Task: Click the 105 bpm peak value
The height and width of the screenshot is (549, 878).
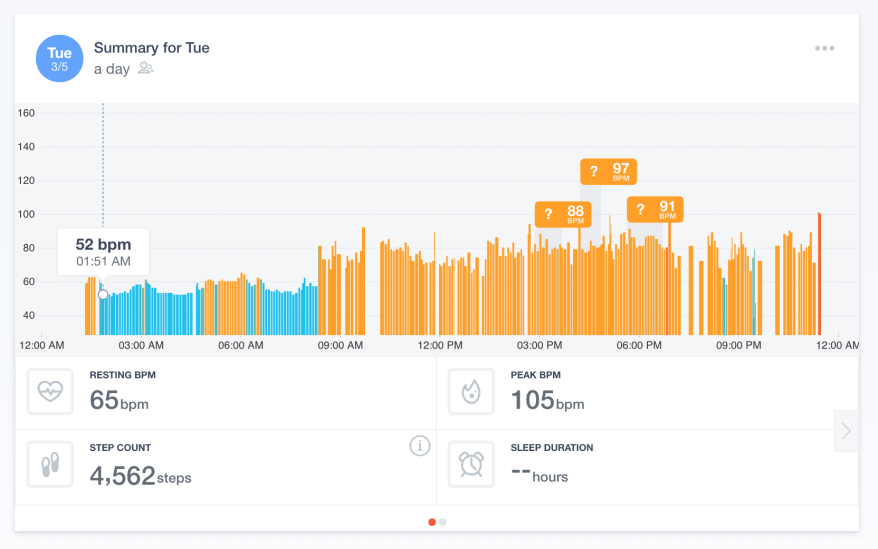Action: click(546, 401)
